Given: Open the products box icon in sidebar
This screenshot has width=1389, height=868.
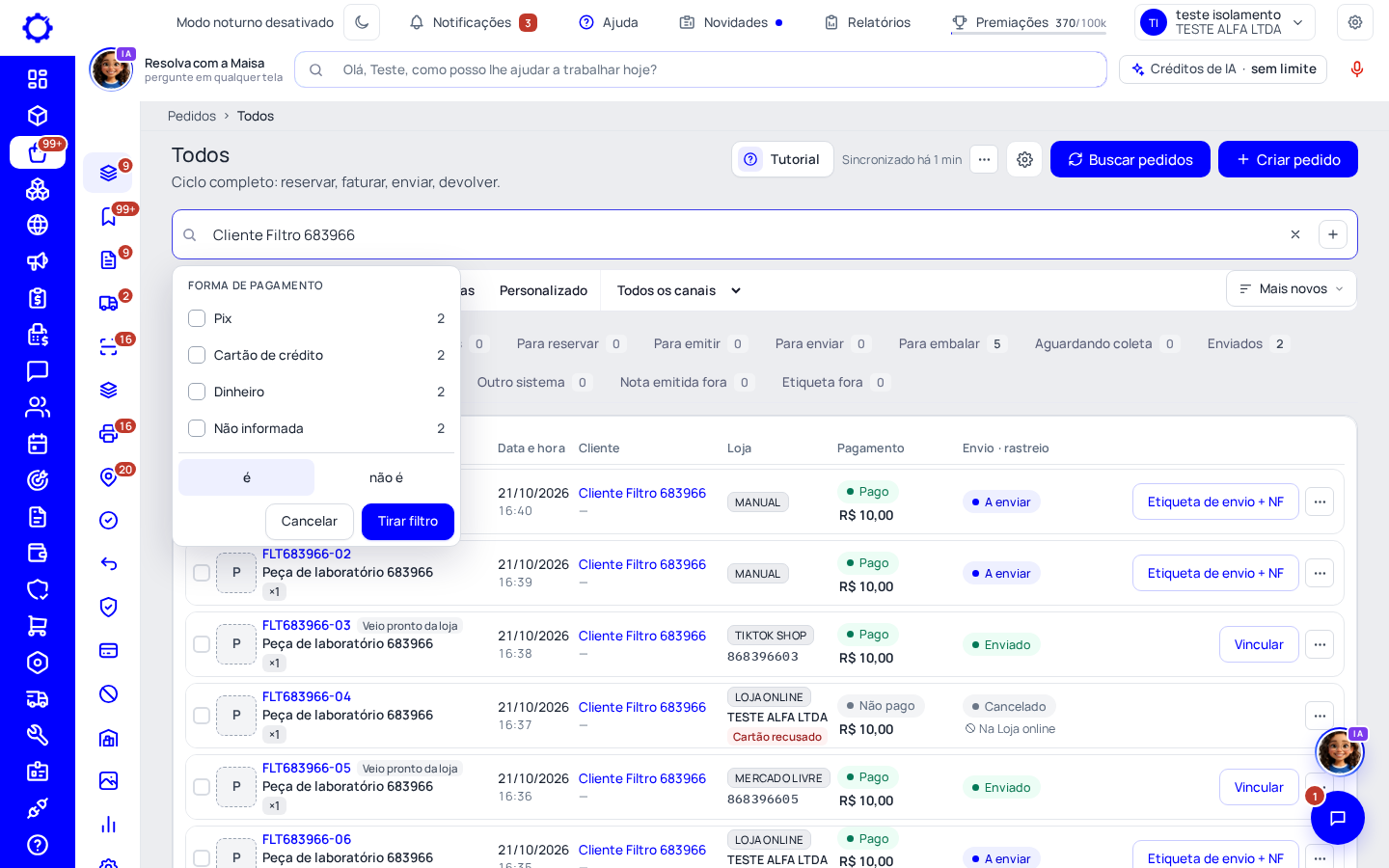Looking at the screenshot, I should pos(38,116).
